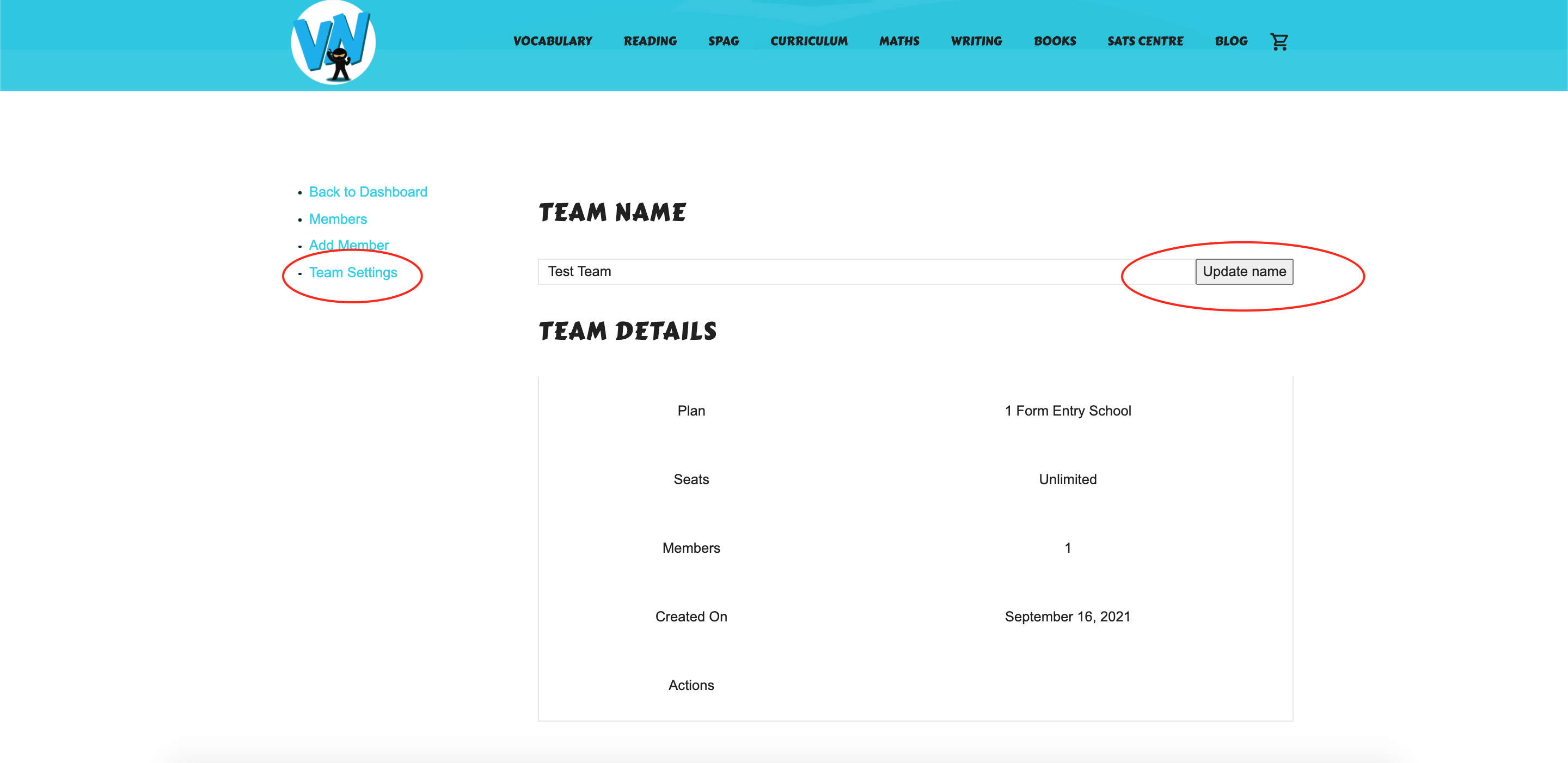Click the Vocabulary Ninja logo

point(333,42)
